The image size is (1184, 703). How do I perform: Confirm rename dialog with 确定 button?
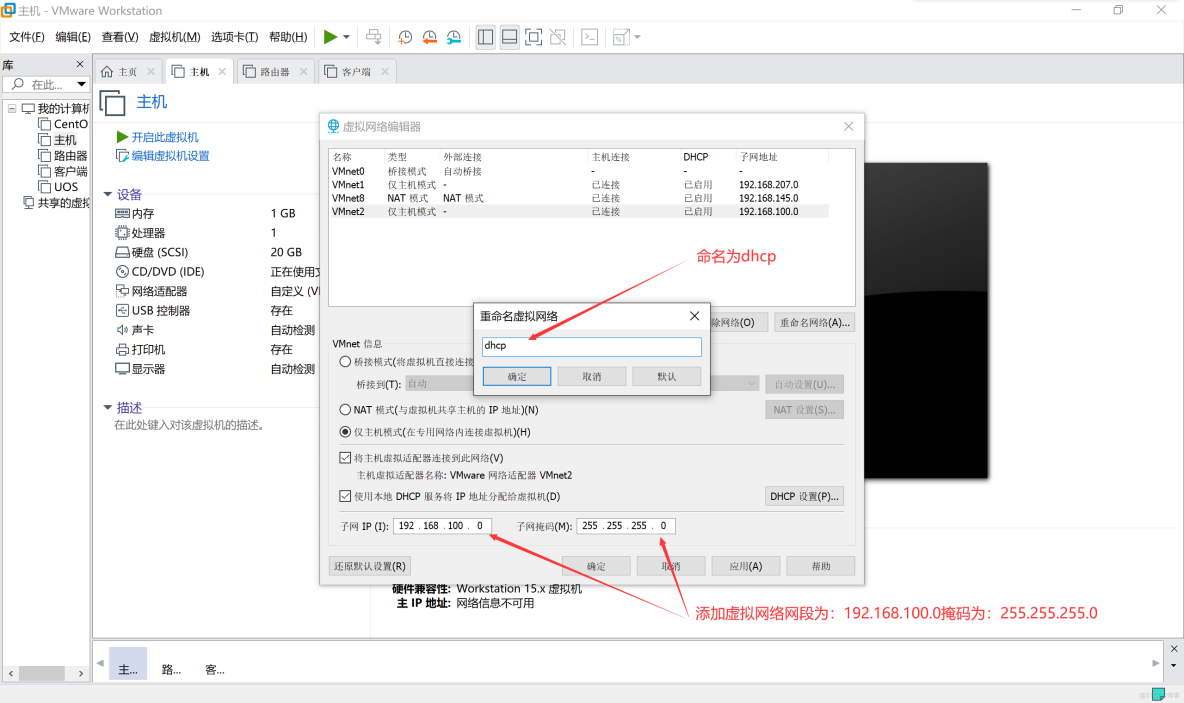click(x=516, y=376)
